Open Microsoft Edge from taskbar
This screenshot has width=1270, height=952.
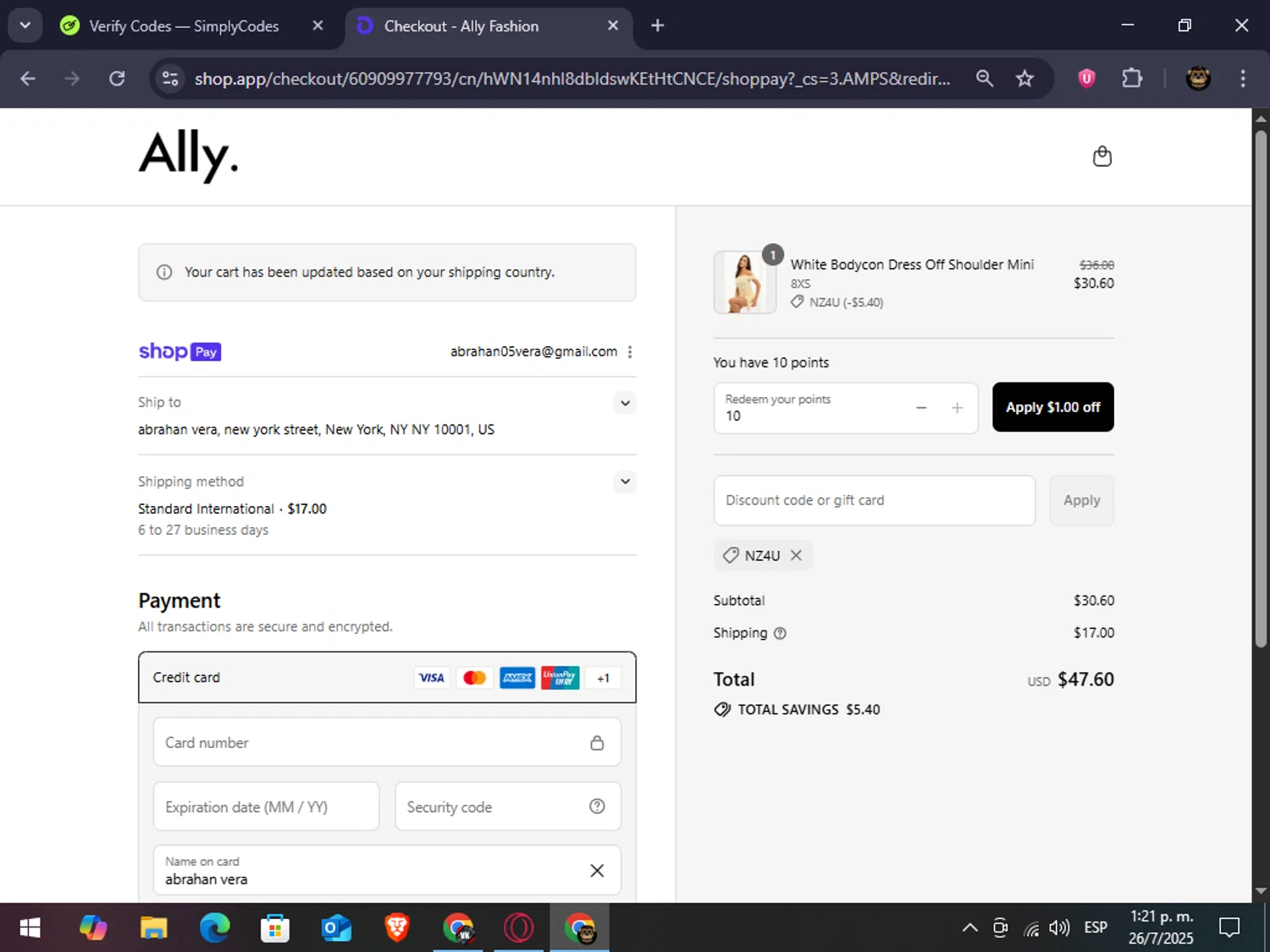(x=214, y=928)
